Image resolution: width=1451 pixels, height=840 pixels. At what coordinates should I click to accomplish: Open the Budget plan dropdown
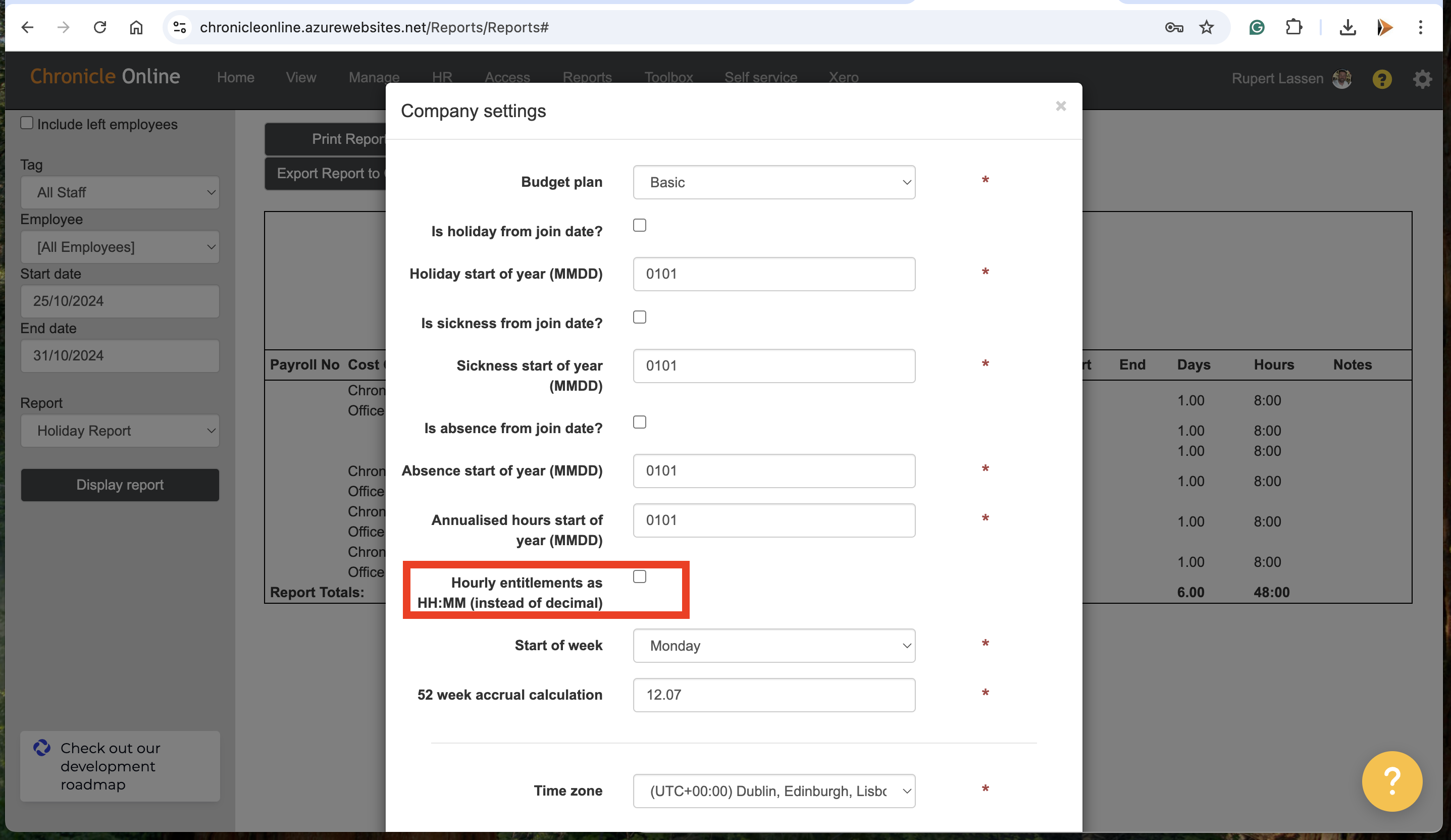(774, 183)
